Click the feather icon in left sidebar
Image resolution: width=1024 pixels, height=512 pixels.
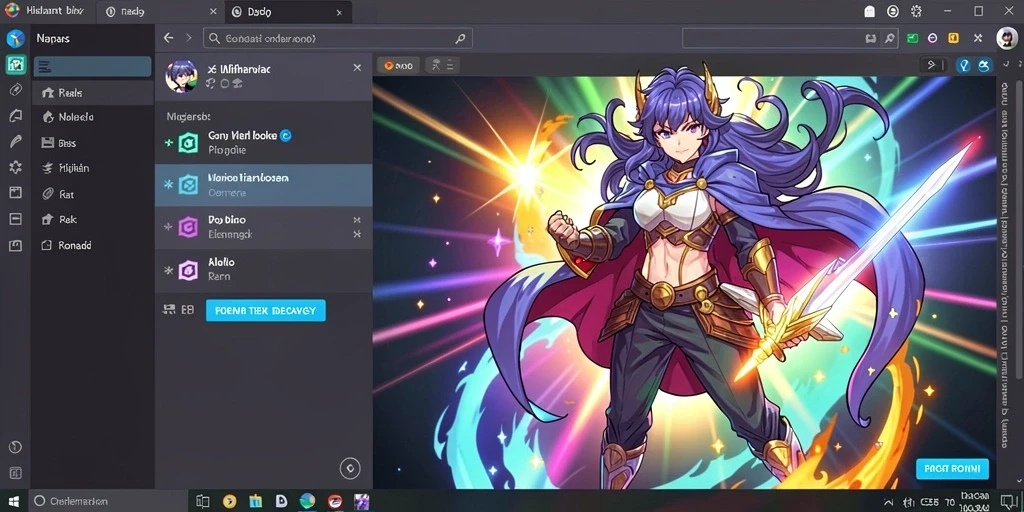click(16, 141)
